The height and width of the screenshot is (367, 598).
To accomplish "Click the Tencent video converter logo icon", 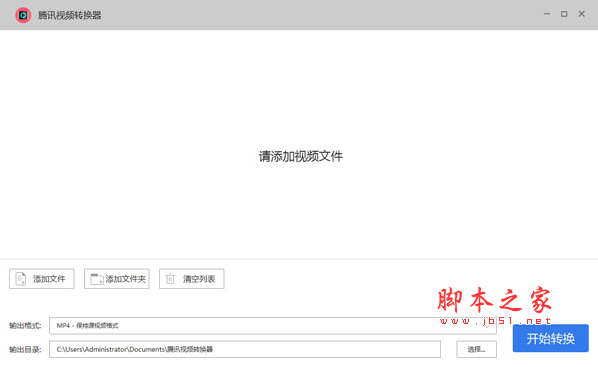I will tap(23, 15).
